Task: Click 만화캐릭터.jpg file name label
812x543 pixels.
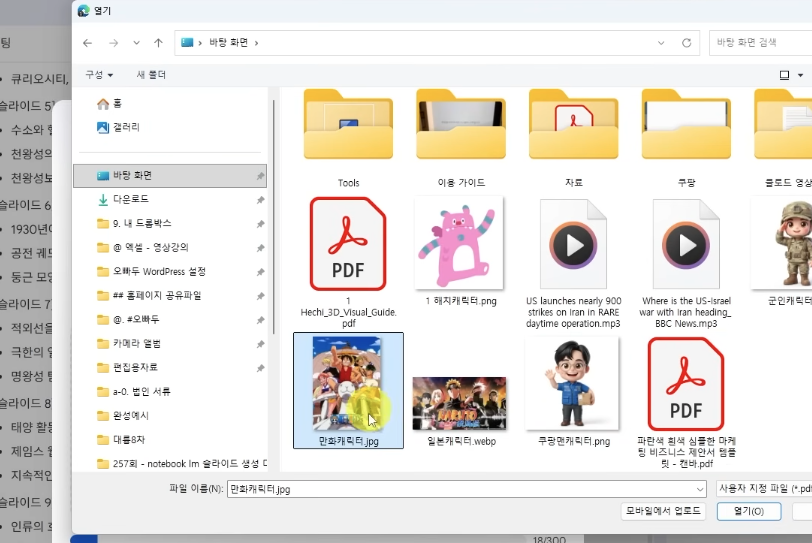Action: pyautogui.click(x=349, y=442)
